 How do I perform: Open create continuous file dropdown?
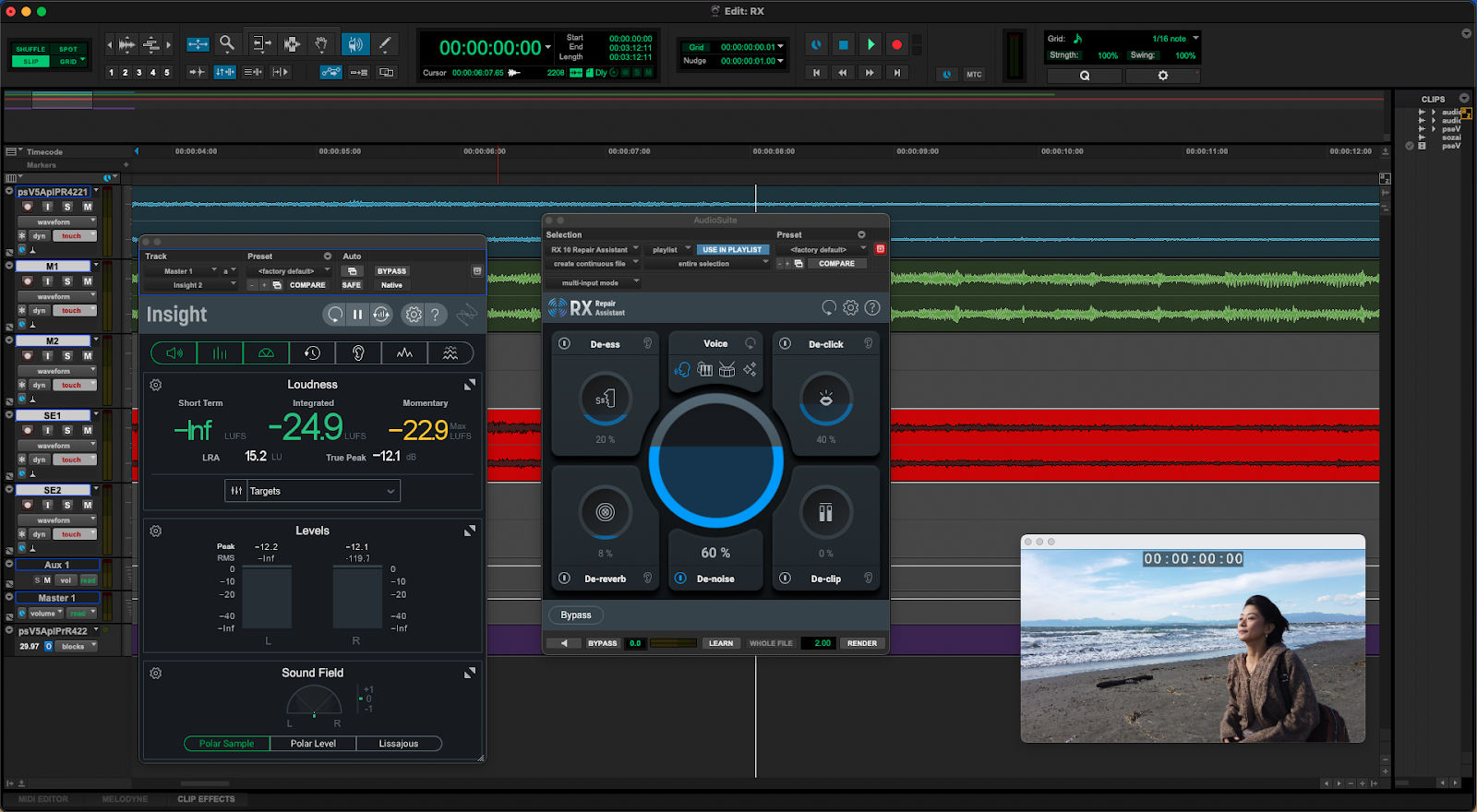[594, 263]
